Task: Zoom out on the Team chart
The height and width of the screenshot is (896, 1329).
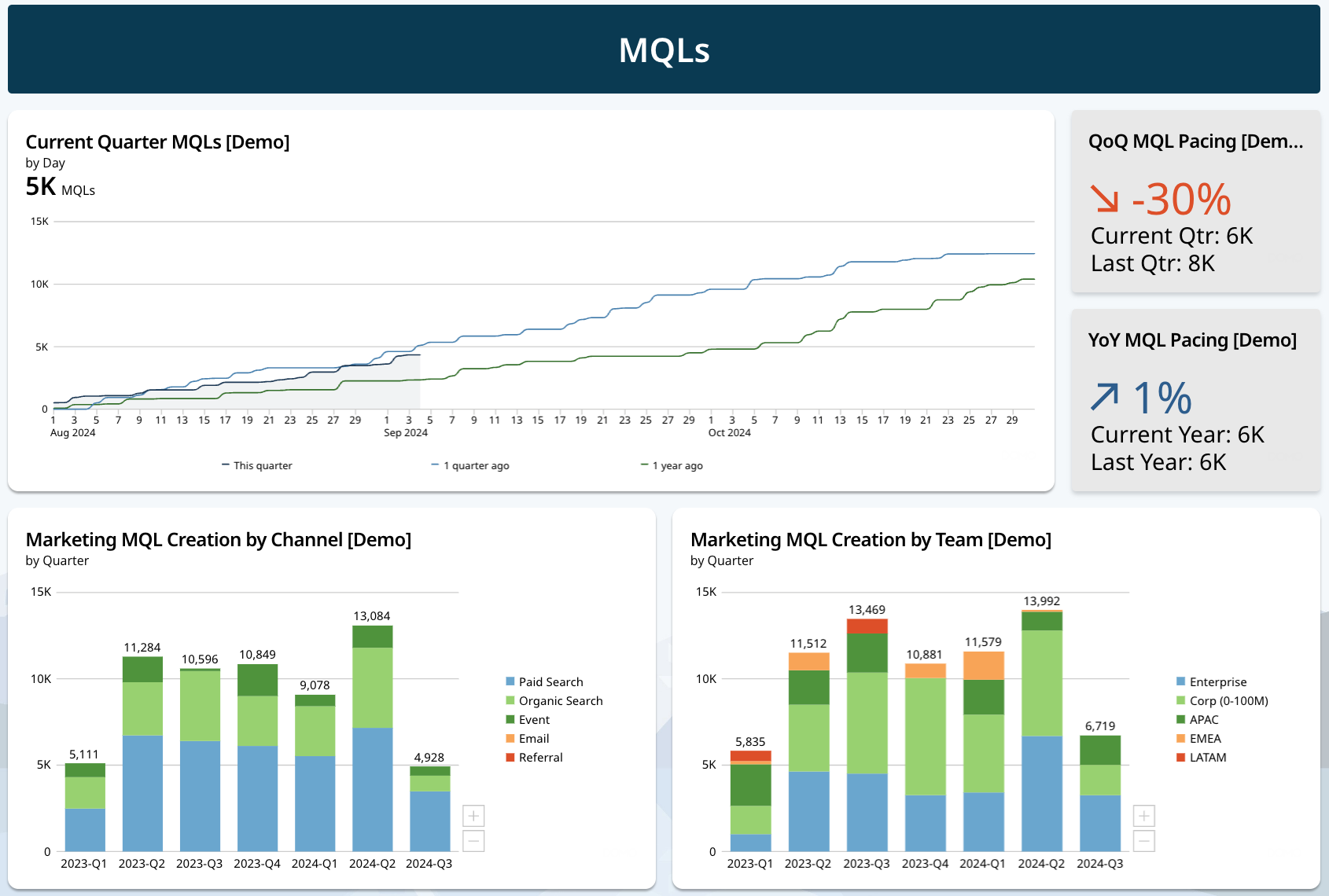Action: 1143,841
